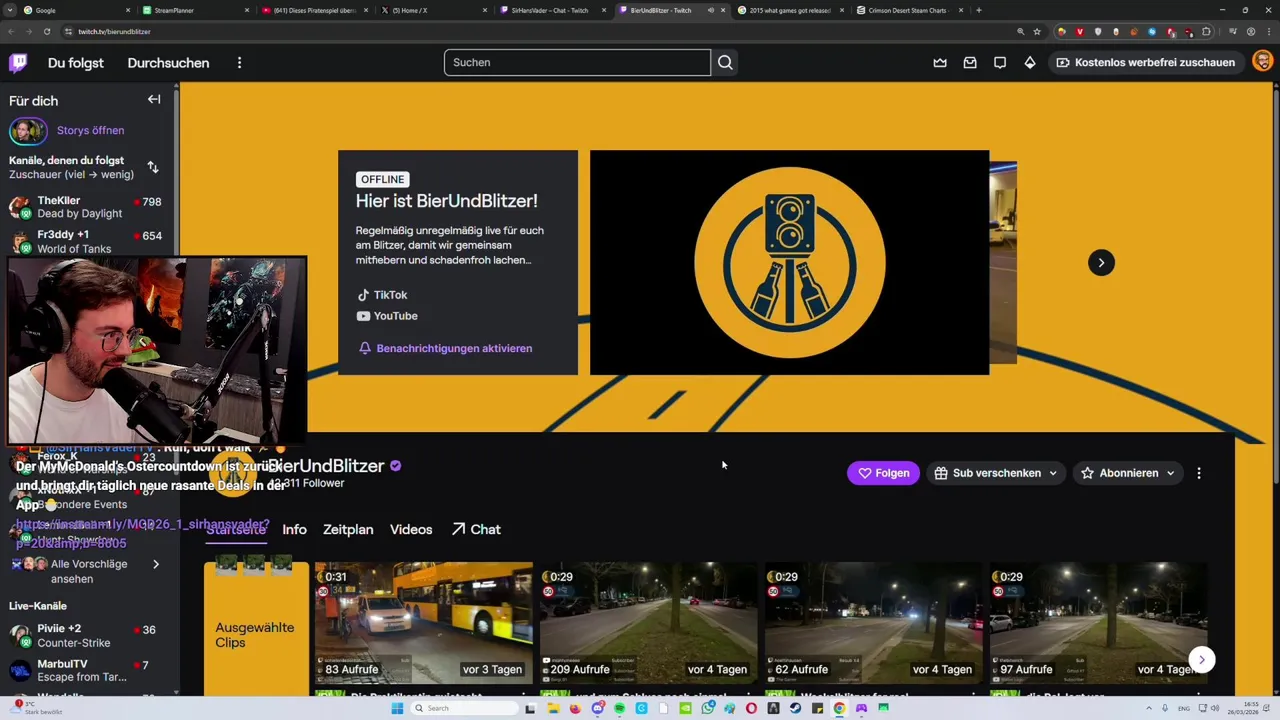Open the YouTube link

click(x=387, y=316)
